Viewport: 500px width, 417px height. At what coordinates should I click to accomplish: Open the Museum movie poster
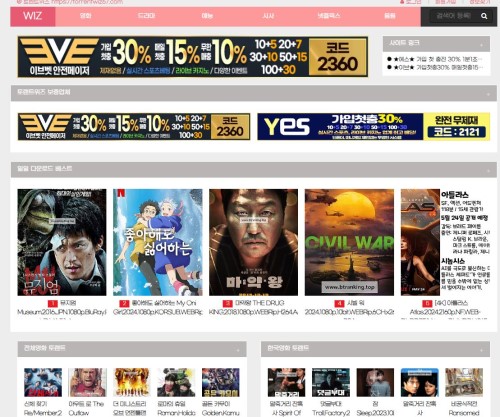[62, 242]
